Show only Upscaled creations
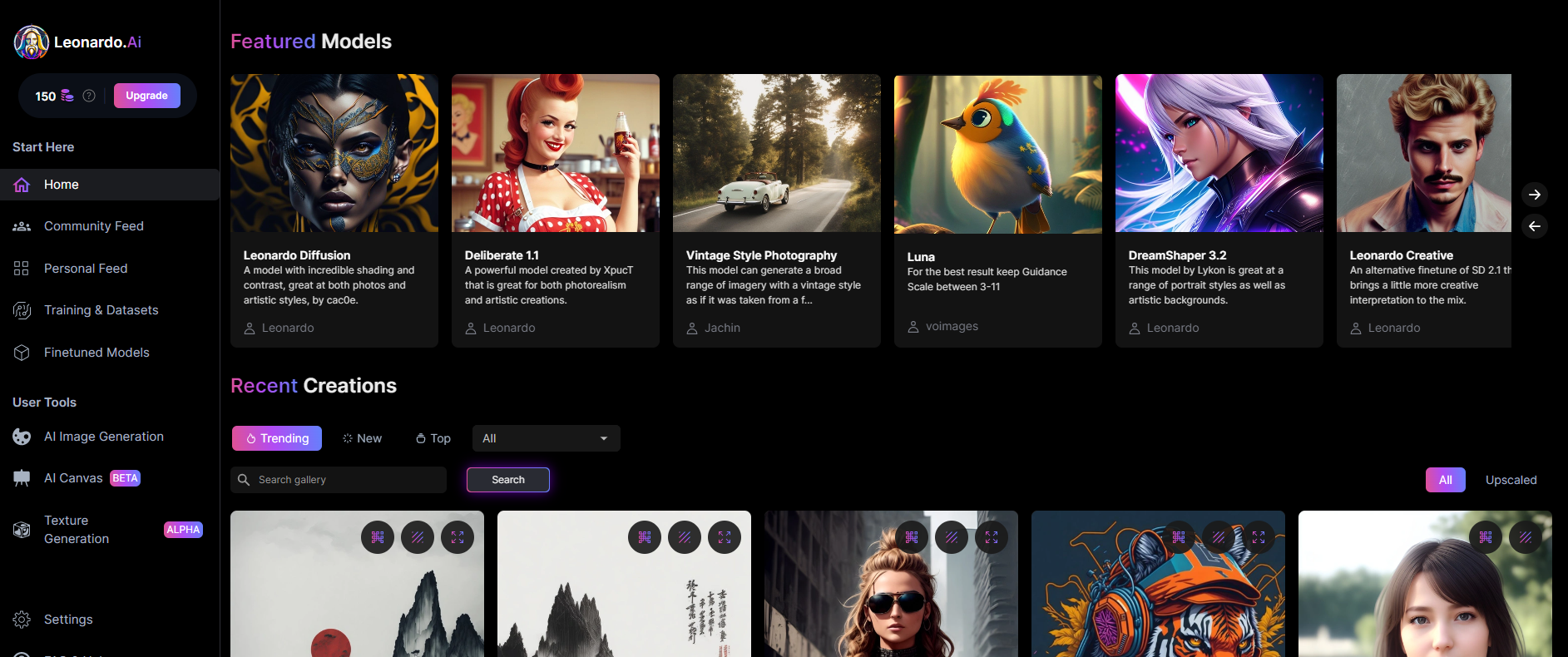Viewport: 1568px width, 657px height. tap(1511, 480)
